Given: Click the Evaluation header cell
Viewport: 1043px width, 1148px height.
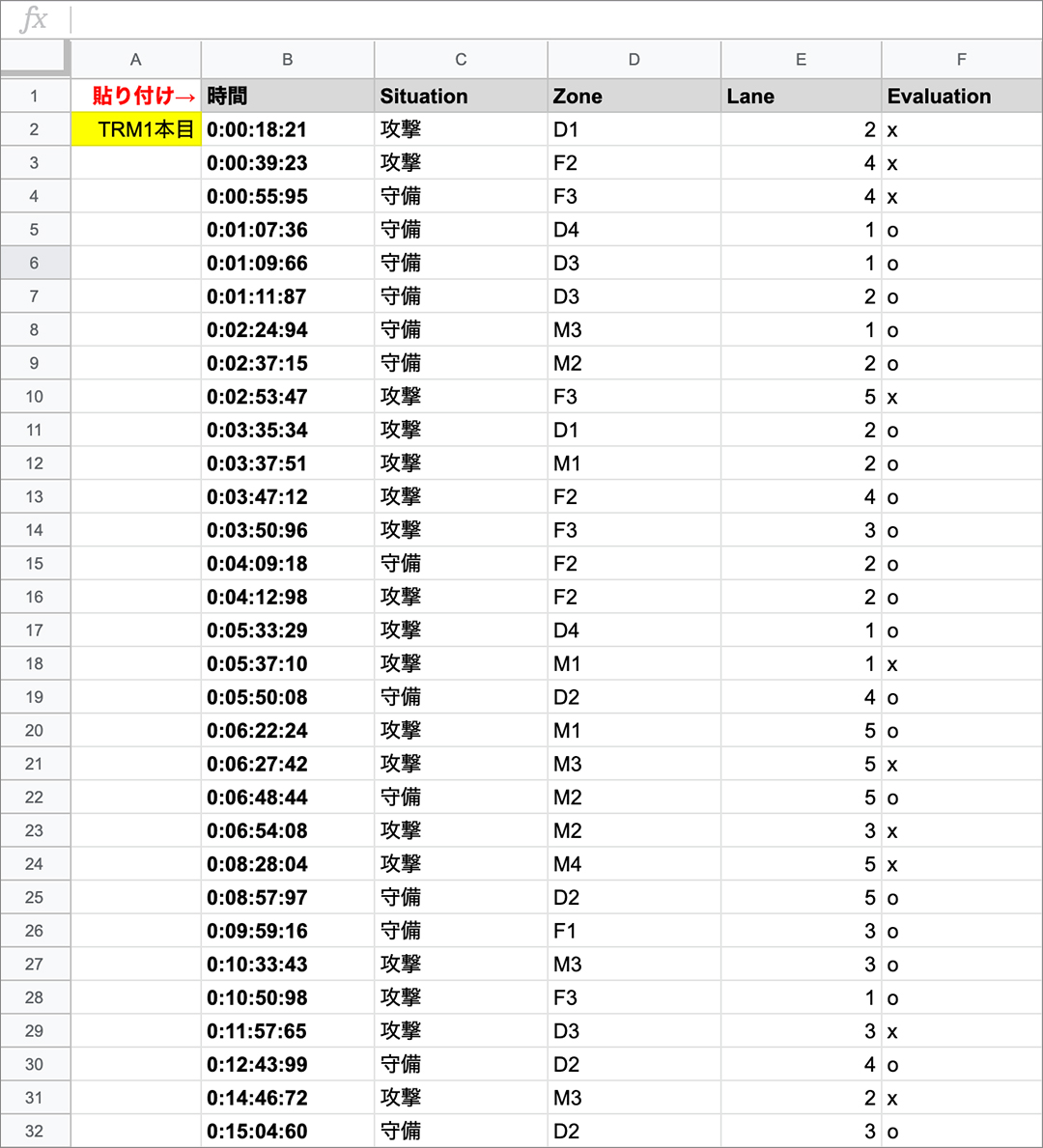Looking at the screenshot, I should 961,97.
